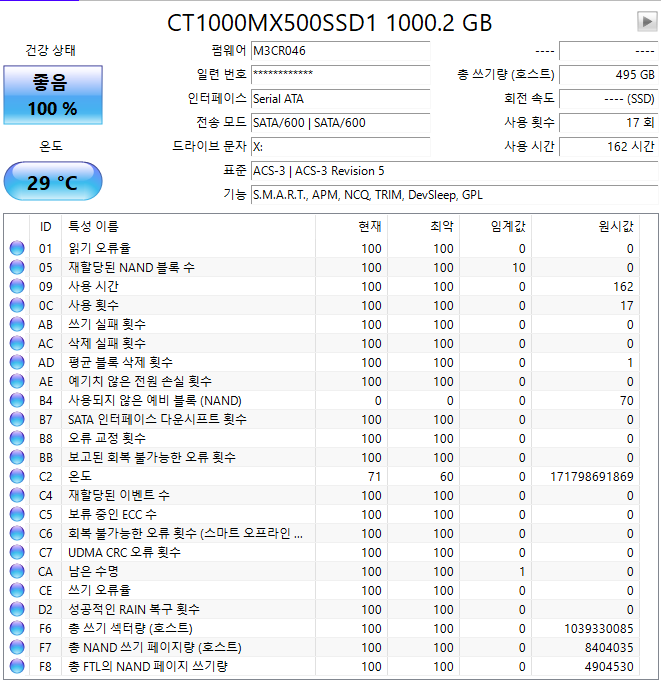Click status icon for F7 NAND 쓰기 페이지량
Image resolution: width=661 pixels, height=682 pixels.
pyautogui.click(x=17, y=647)
